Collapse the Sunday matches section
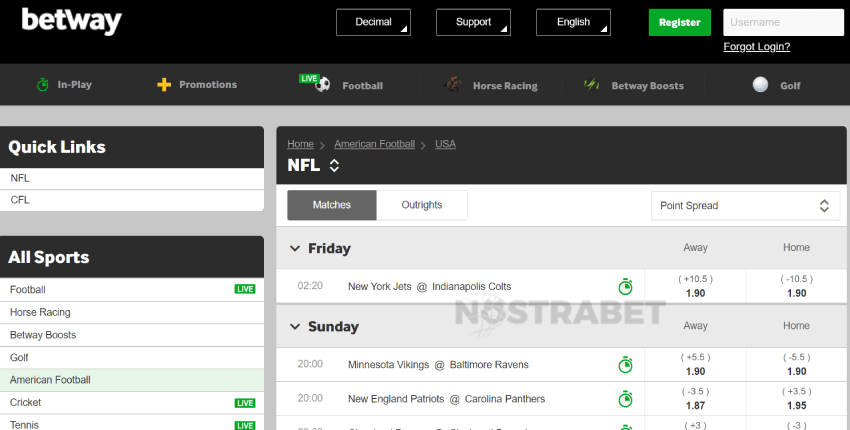The image size is (850, 430). 295,326
